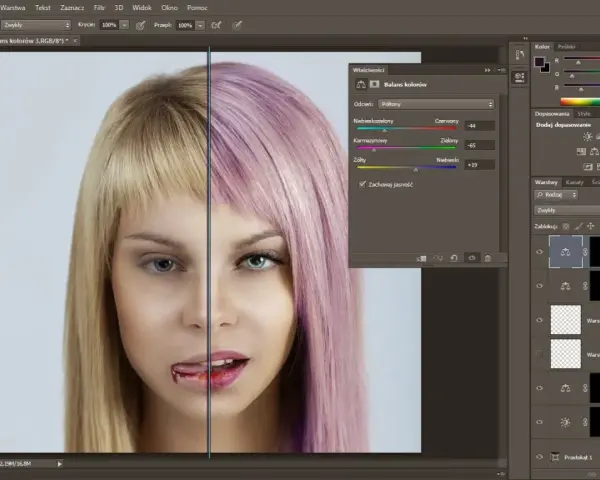600x480 pixels.
Task: Select the upper transparent layer thumbnail
Action: [566, 320]
